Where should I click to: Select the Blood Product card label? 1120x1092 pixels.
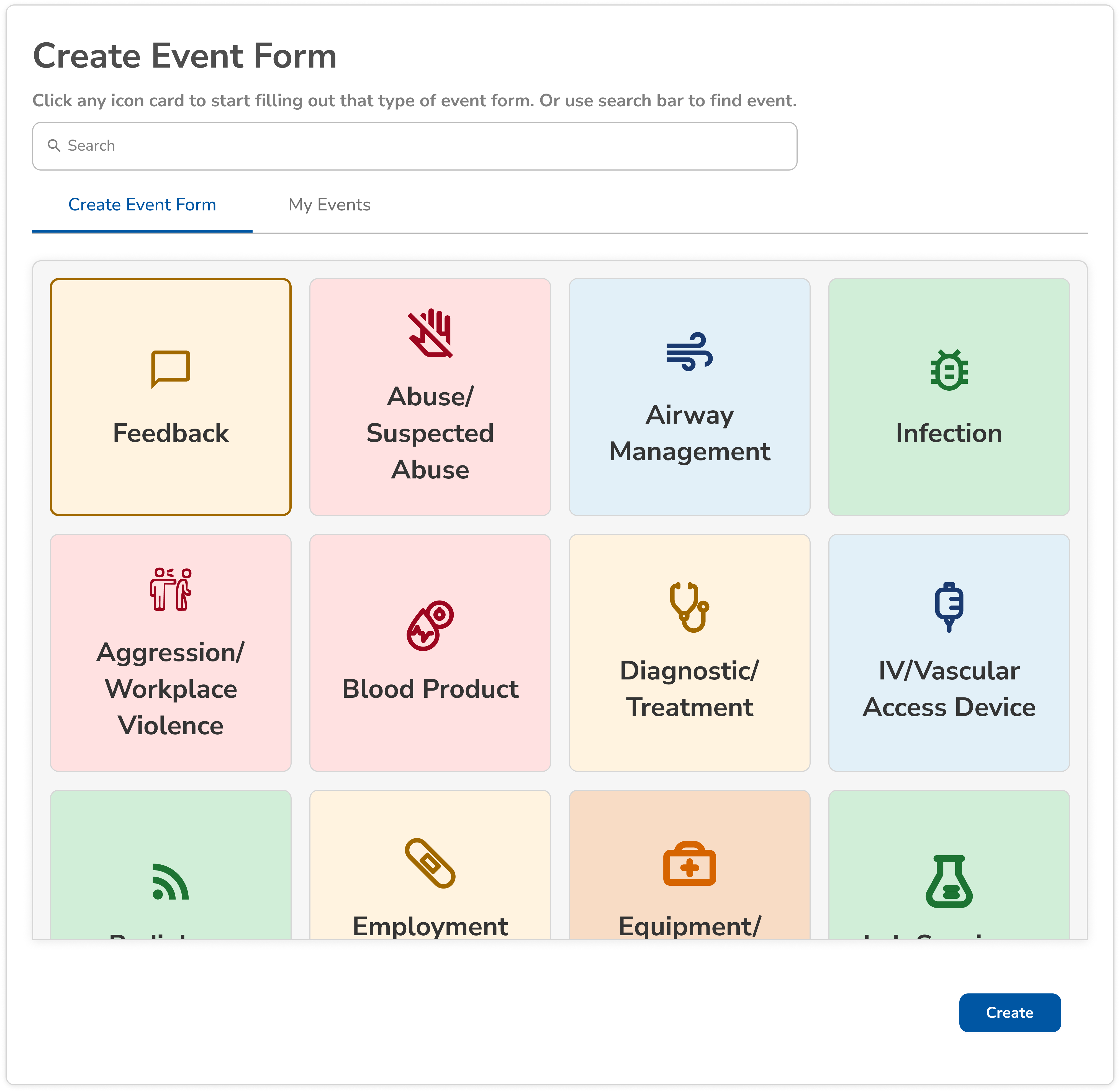pyautogui.click(x=430, y=689)
